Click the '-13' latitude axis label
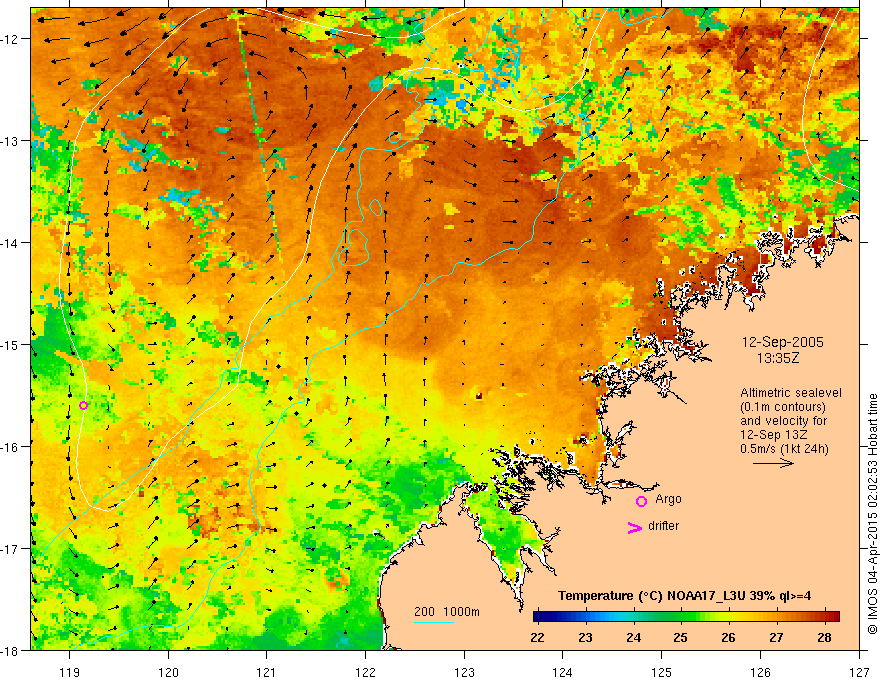880x680 pixels. [x=11, y=141]
